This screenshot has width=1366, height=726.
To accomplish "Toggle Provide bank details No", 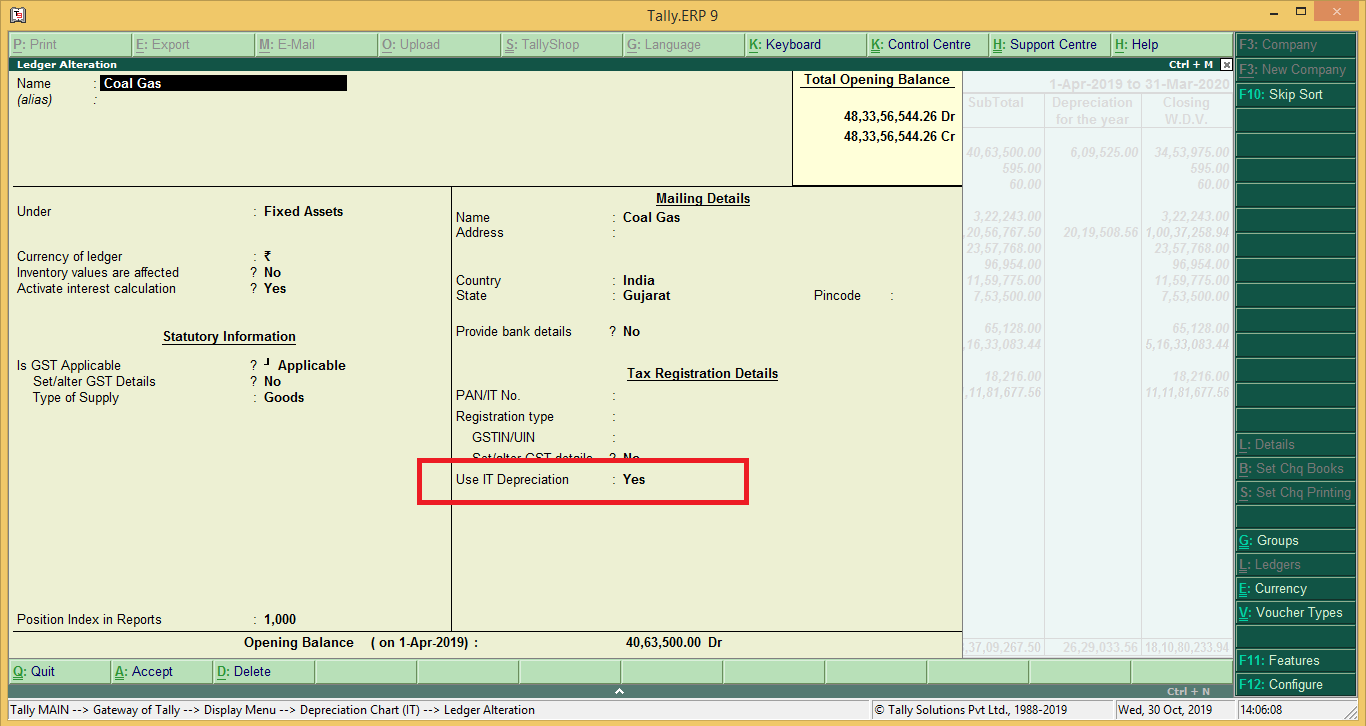I will (631, 331).
